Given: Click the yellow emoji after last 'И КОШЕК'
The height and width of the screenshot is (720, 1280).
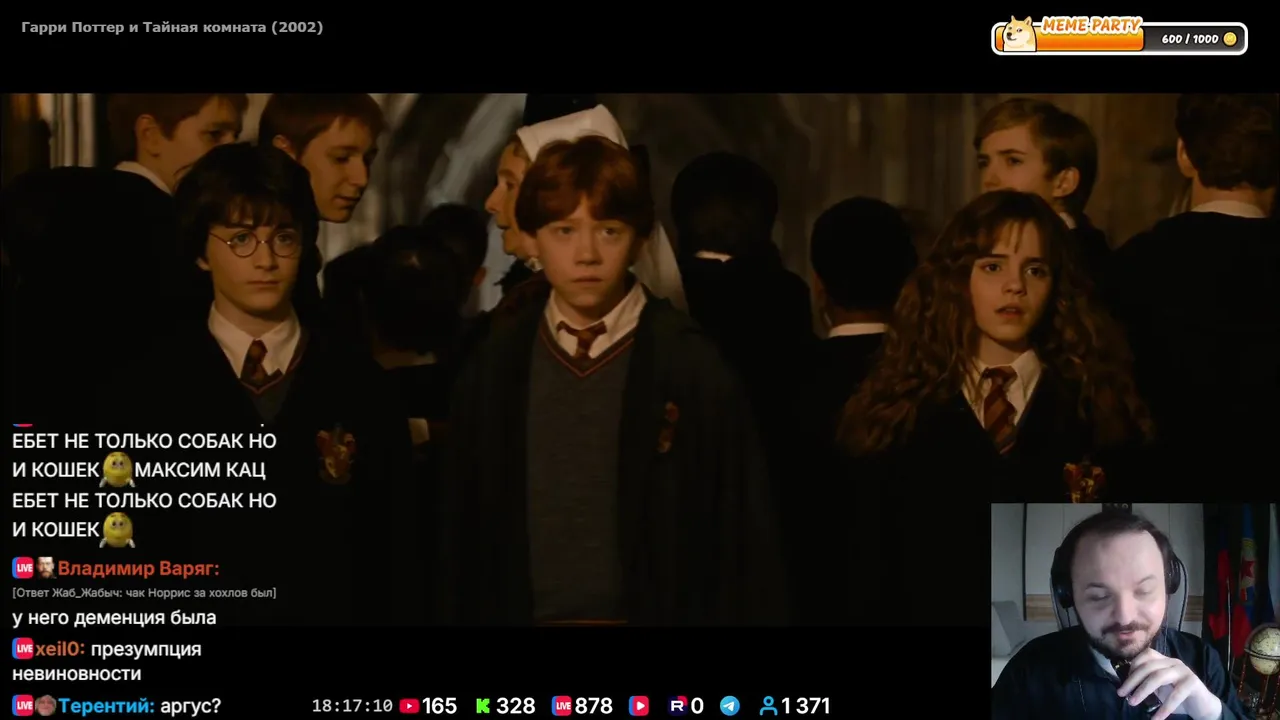Looking at the screenshot, I should click(117, 529).
